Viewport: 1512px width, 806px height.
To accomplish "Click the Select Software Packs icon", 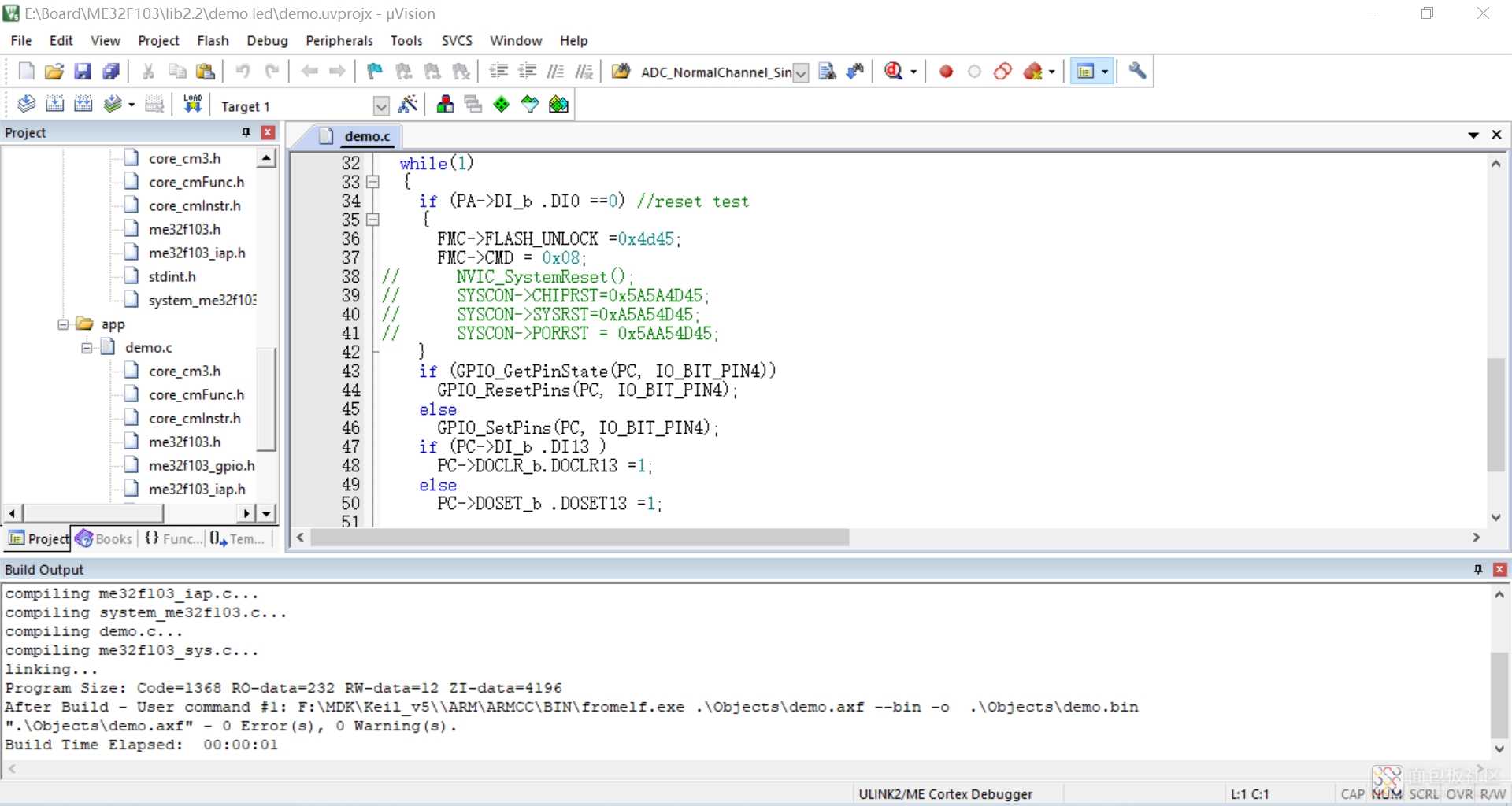I will coord(530,104).
